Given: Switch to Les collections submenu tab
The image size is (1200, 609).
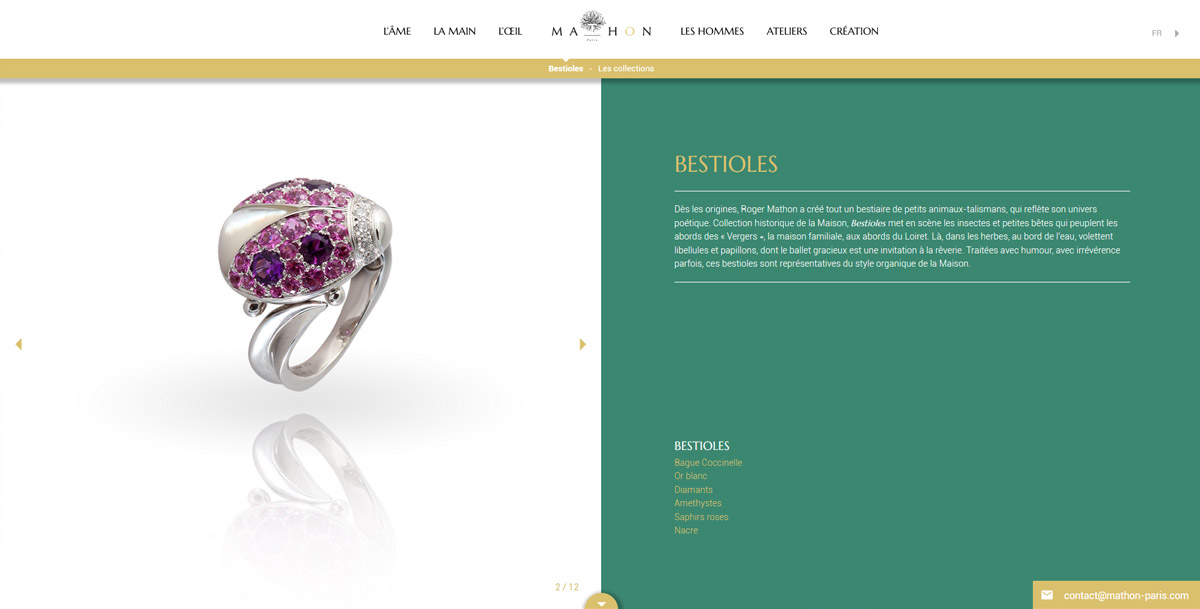Looking at the screenshot, I should point(626,69).
